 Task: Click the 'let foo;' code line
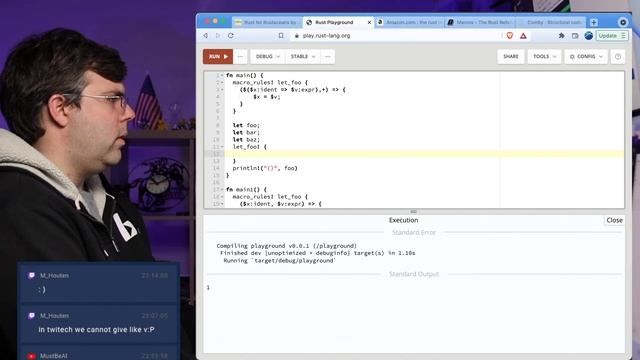point(246,125)
